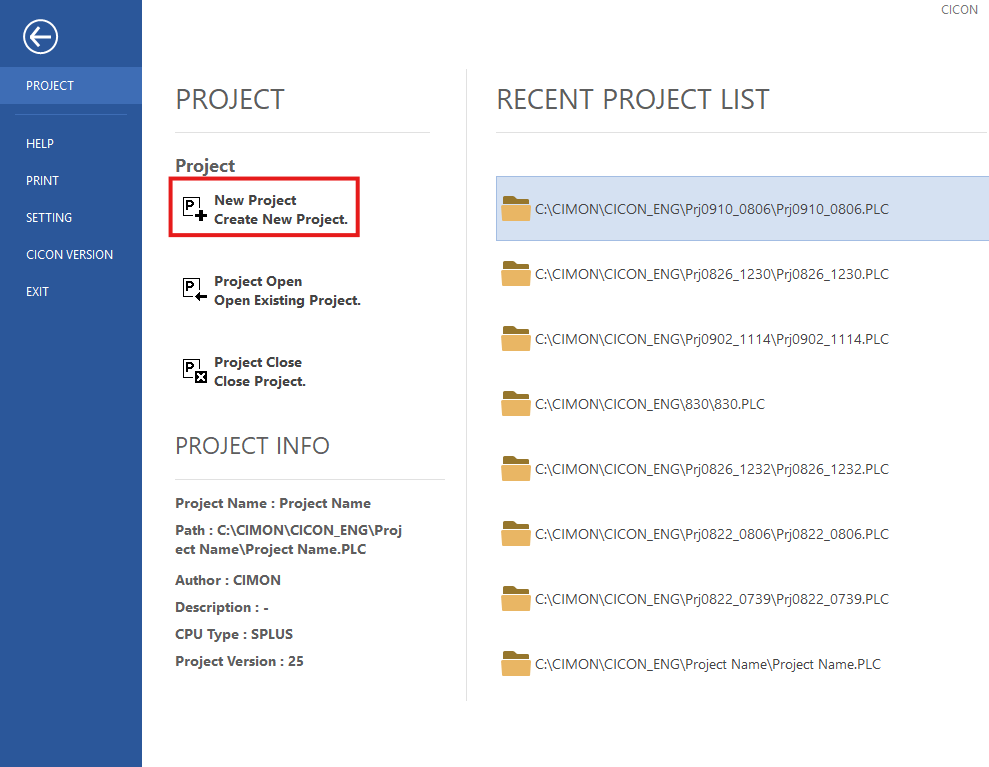This screenshot has width=989, height=767.
Task: Click the Project Close icon with X
Action: pyautogui.click(x=195, y=371)
